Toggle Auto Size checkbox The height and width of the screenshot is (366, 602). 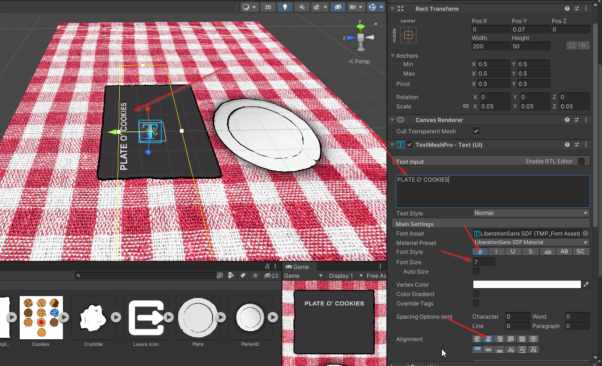click(x=476, y=272)
